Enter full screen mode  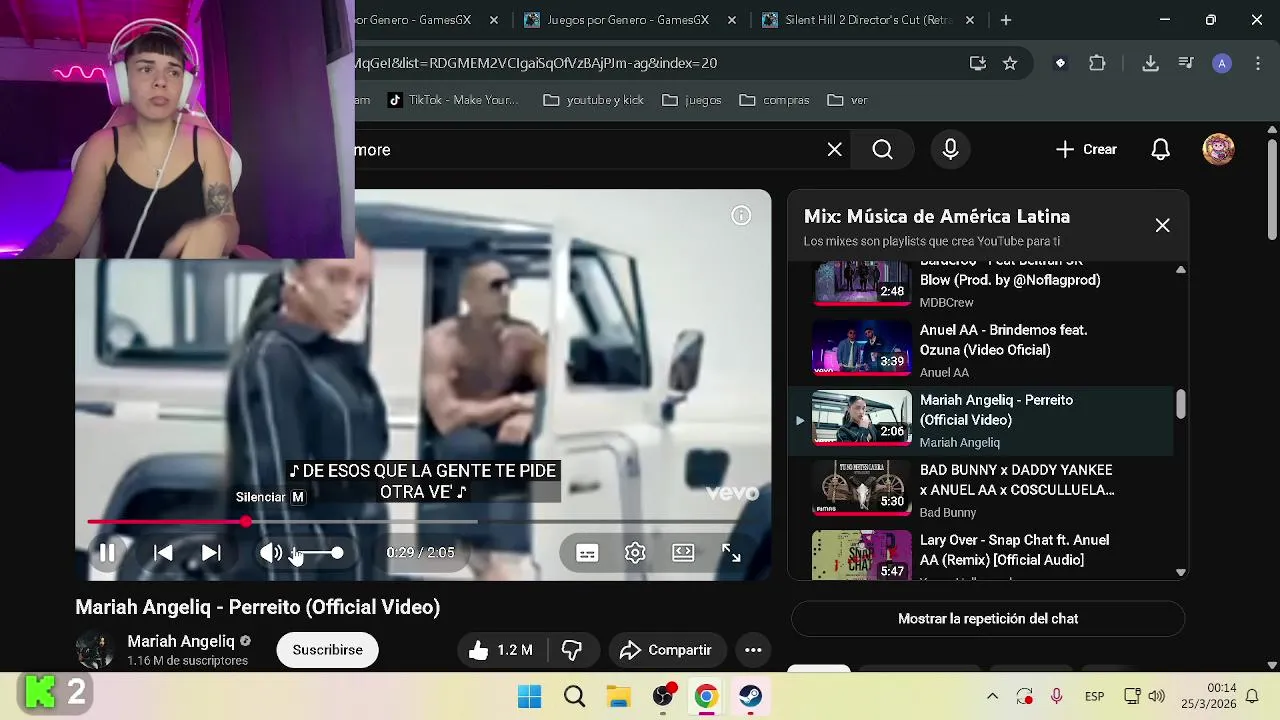click(x=731, y=553)
